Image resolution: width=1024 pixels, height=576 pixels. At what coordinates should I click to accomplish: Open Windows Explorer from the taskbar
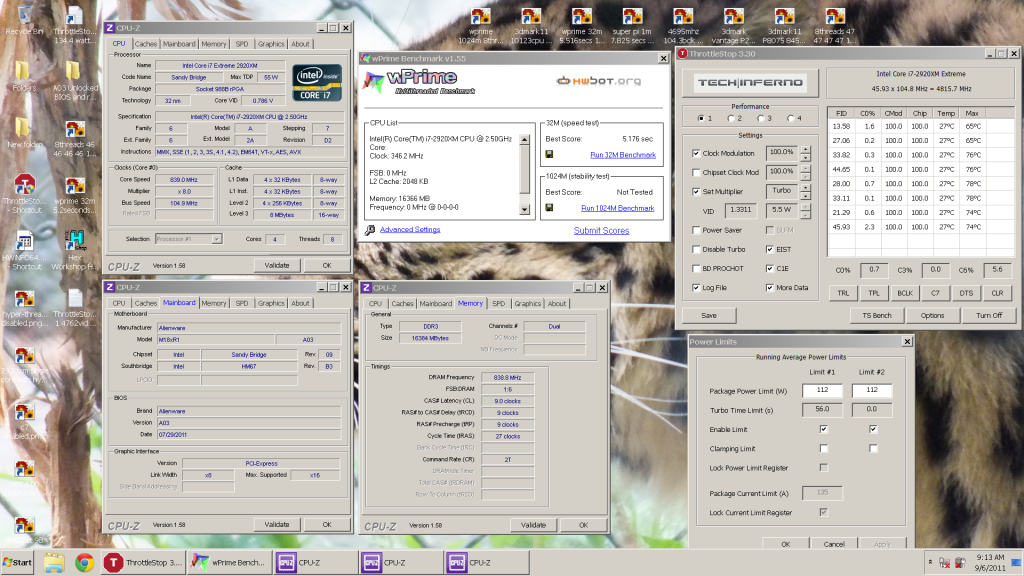[54, 562]
